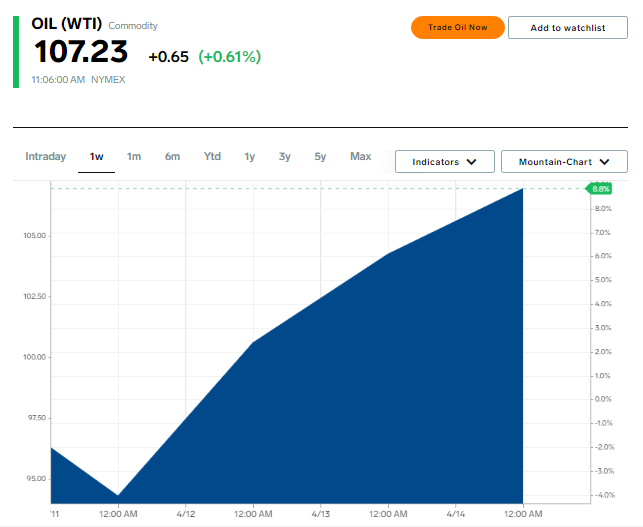This screenshot has height=527, width=643.
Task: Select the 6m time range tab
Action: (172, 156)
